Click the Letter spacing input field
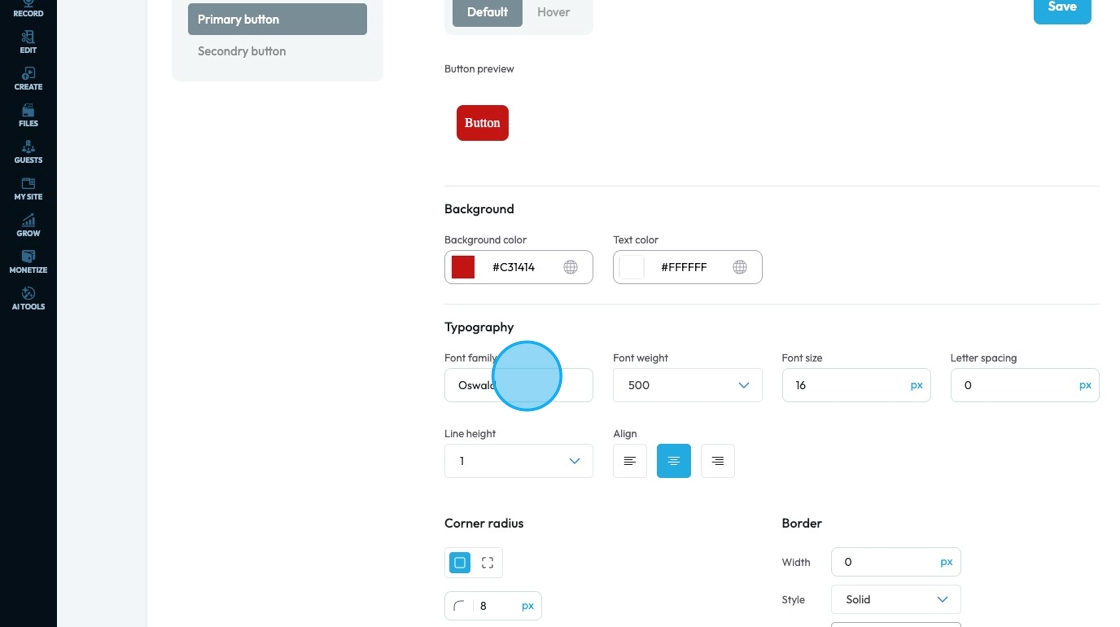 coord(1024,385)
